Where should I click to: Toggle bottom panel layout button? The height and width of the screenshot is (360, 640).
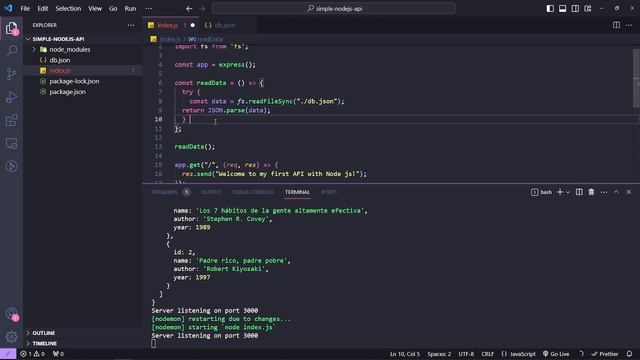click(x=562, y=9)
